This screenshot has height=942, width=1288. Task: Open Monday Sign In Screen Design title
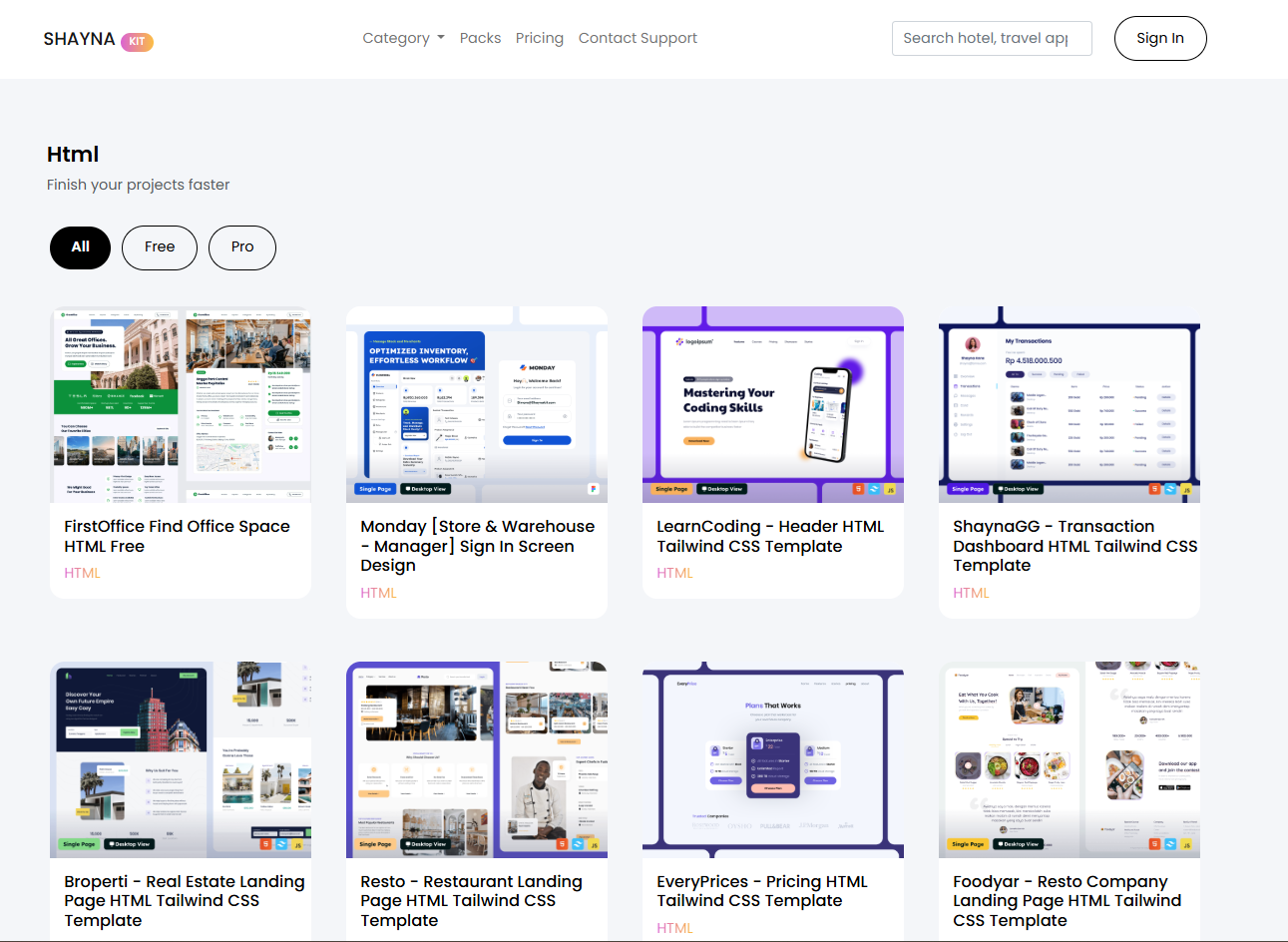tap(478, 546)
